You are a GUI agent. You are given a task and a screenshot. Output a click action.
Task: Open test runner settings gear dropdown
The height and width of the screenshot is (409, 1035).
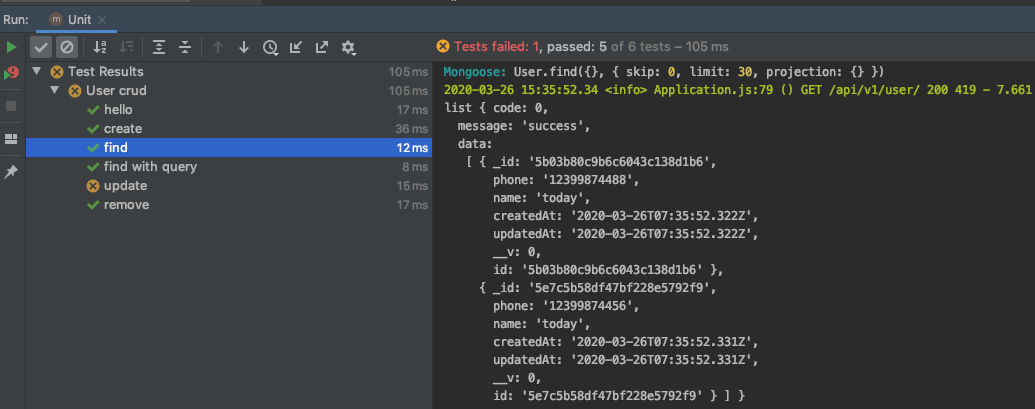point(349,47)
